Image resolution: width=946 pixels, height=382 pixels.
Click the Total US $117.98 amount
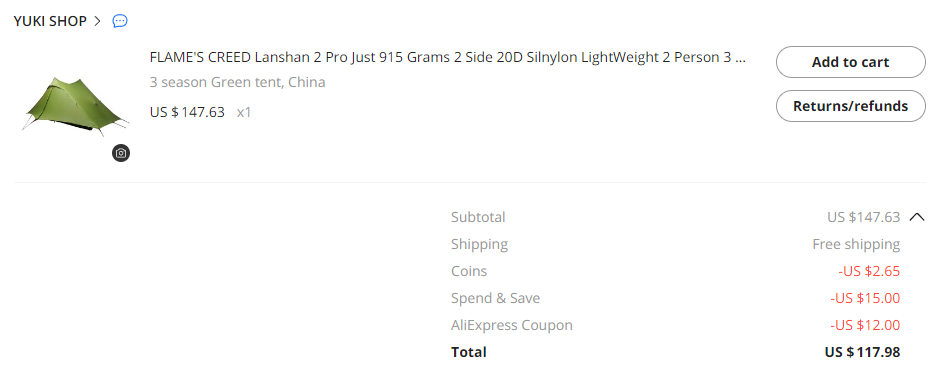pos(862,352)
